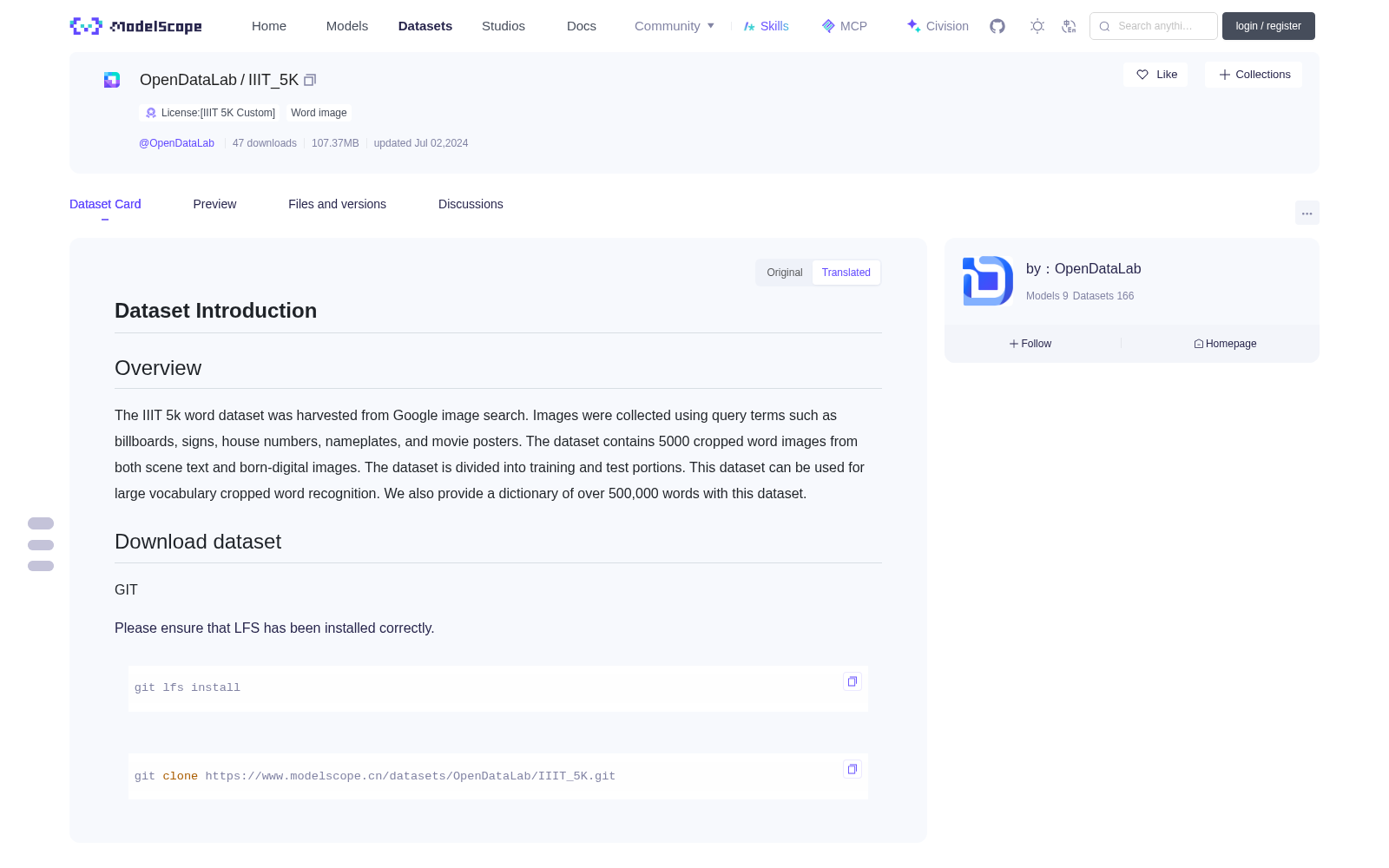
Task: Copy the git lfs install command
Action: [x=852, y=681]
